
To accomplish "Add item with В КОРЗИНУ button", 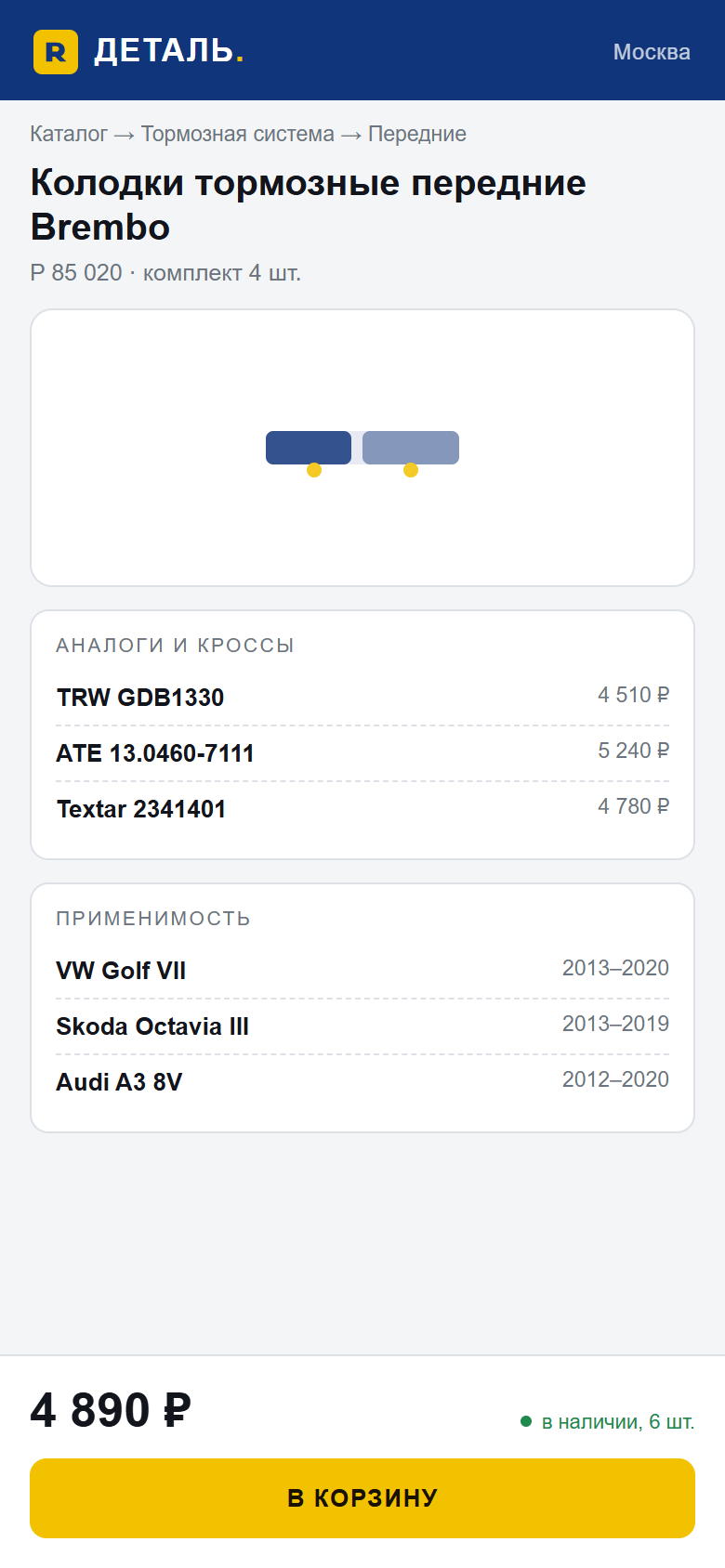I will click(x=362, y=1498).
